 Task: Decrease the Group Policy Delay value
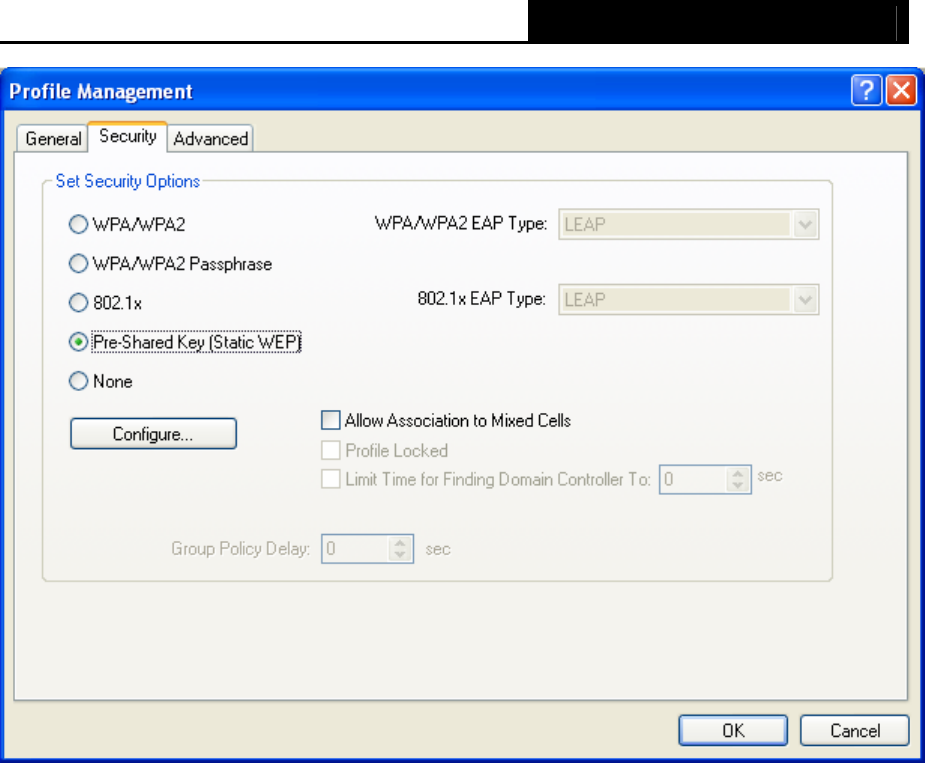[x=400, y=555]
